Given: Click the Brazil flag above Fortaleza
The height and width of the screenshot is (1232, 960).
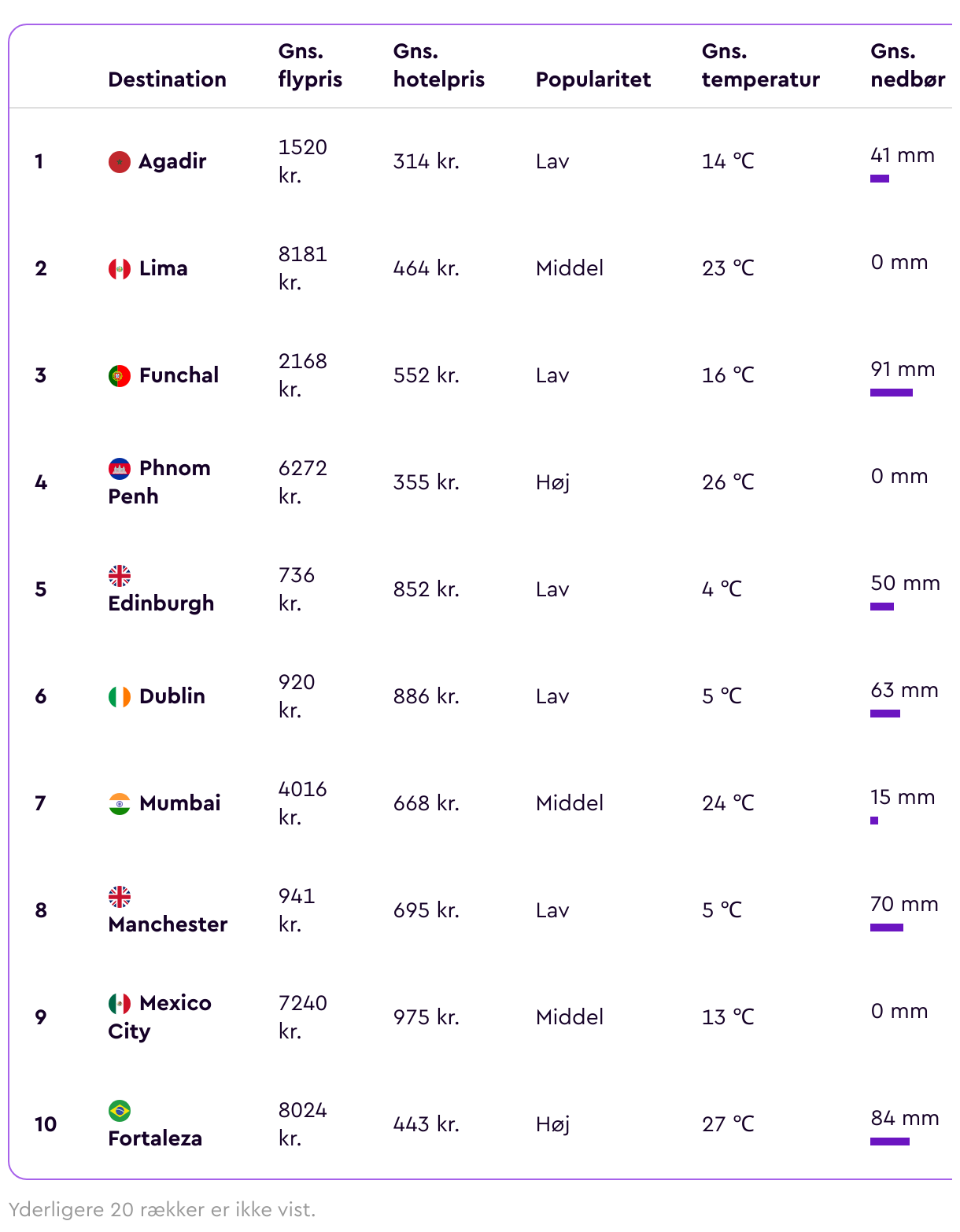Looking at the screenshot, I should pos(120,1111).
